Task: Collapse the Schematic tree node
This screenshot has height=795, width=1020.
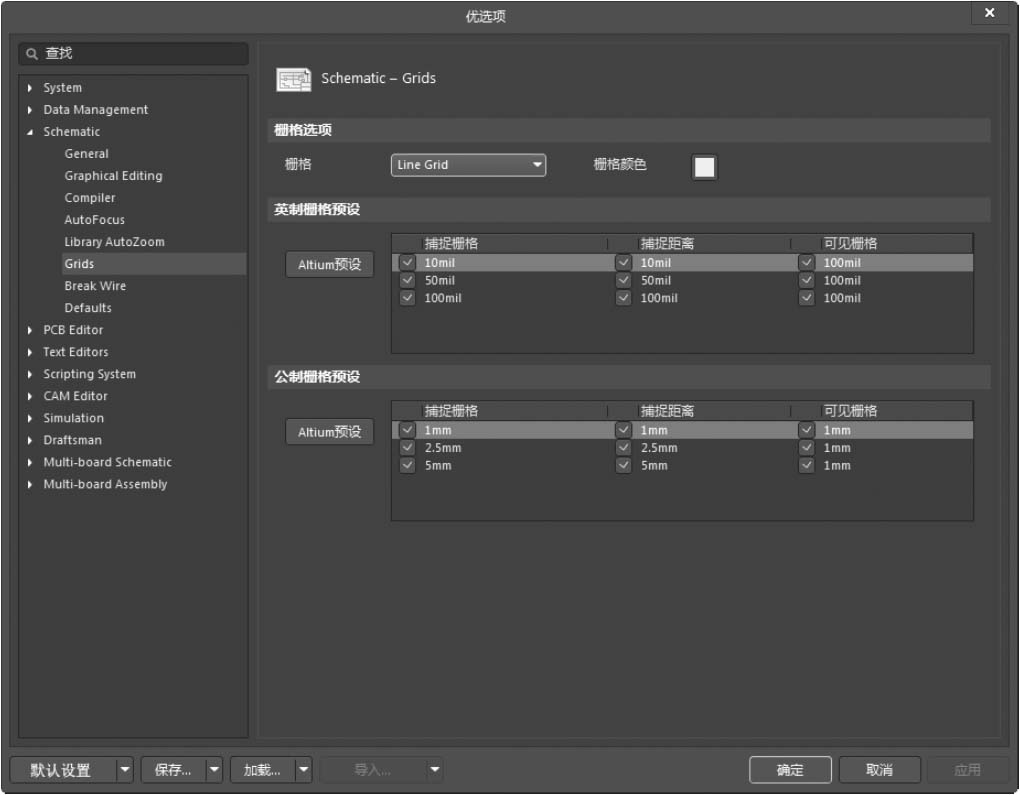Action: pos(30,132)
